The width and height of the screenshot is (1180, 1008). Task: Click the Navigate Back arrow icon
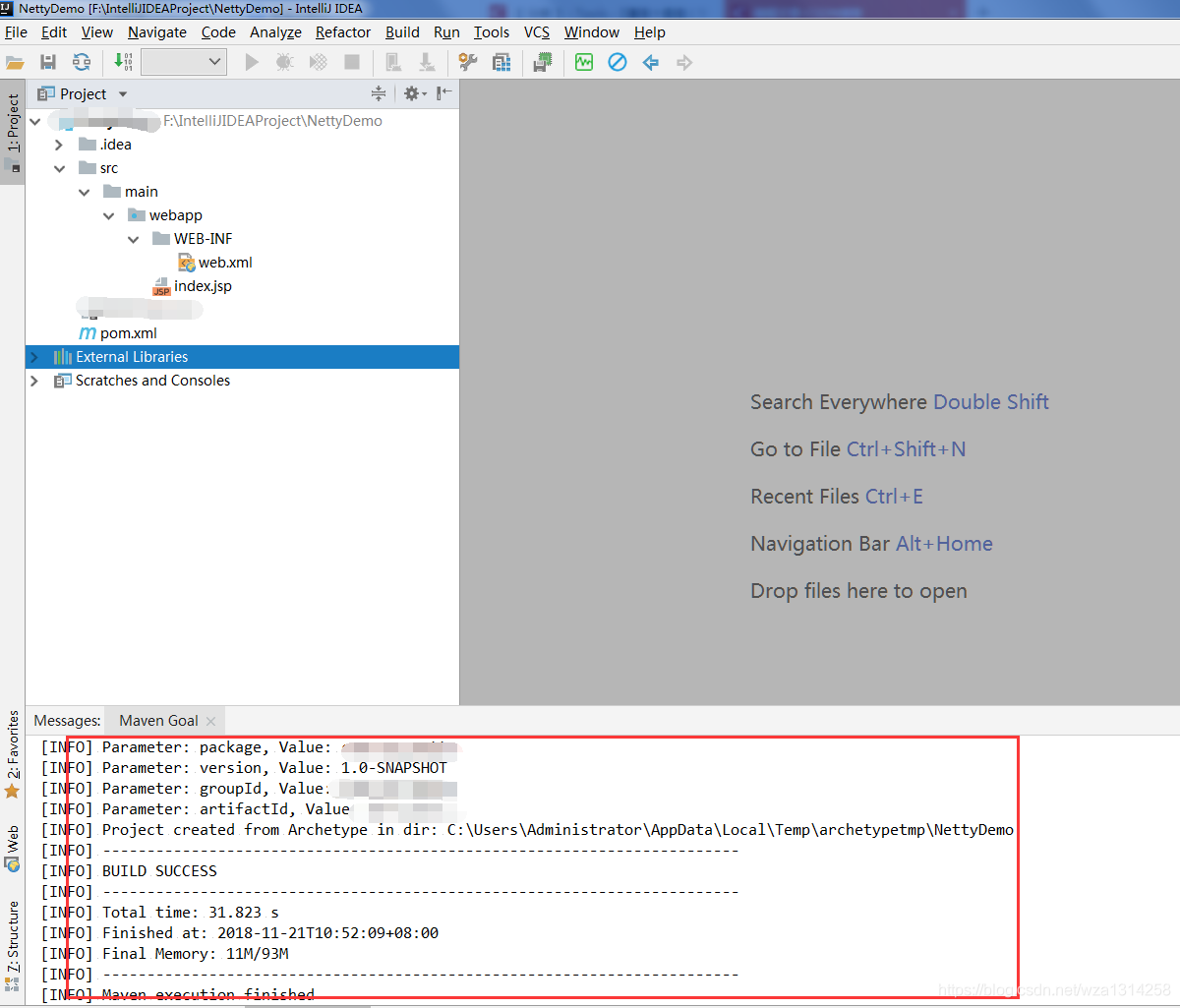[650, 62]
